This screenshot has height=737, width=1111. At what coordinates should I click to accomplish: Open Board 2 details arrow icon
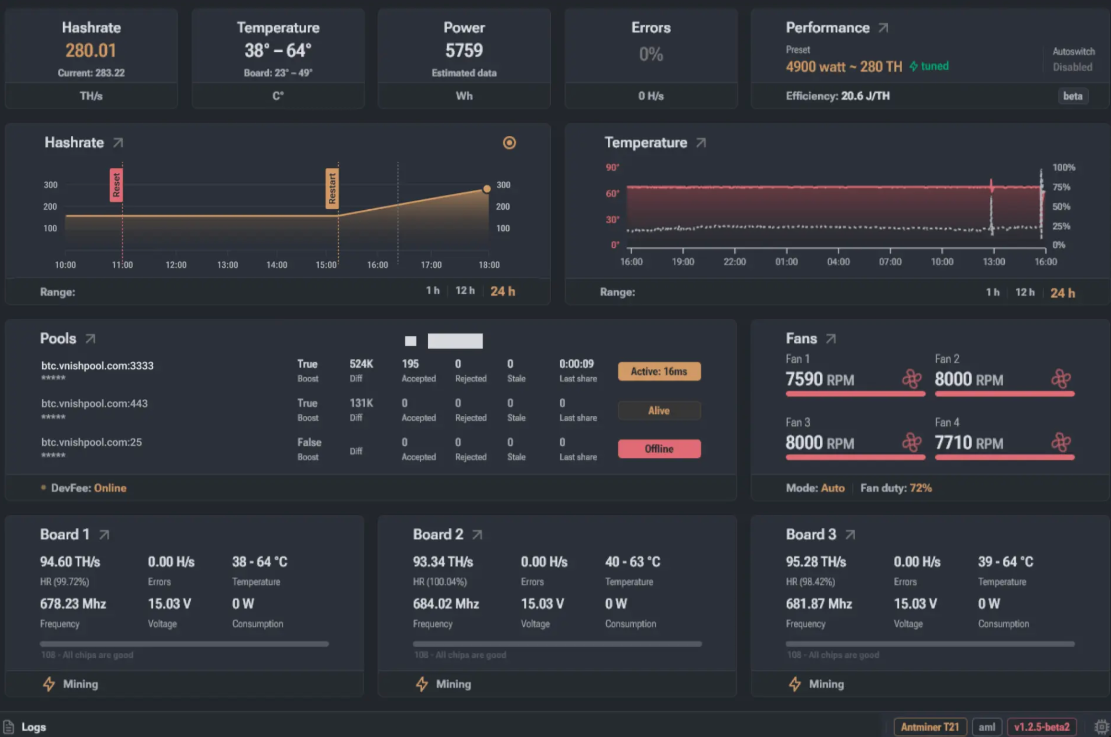pos(477,535)
